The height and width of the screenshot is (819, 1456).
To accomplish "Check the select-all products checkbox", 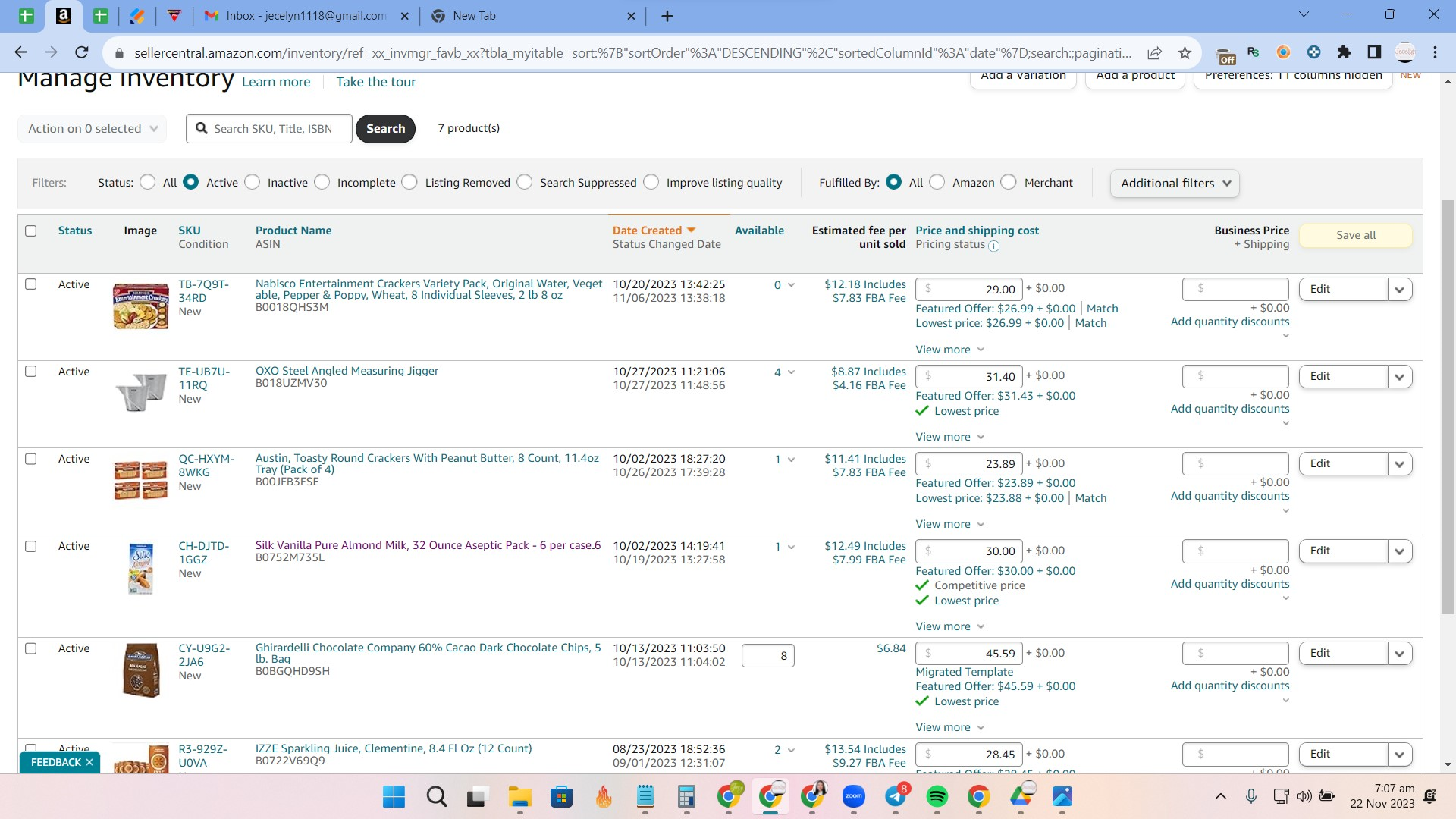I will [31, 231].
